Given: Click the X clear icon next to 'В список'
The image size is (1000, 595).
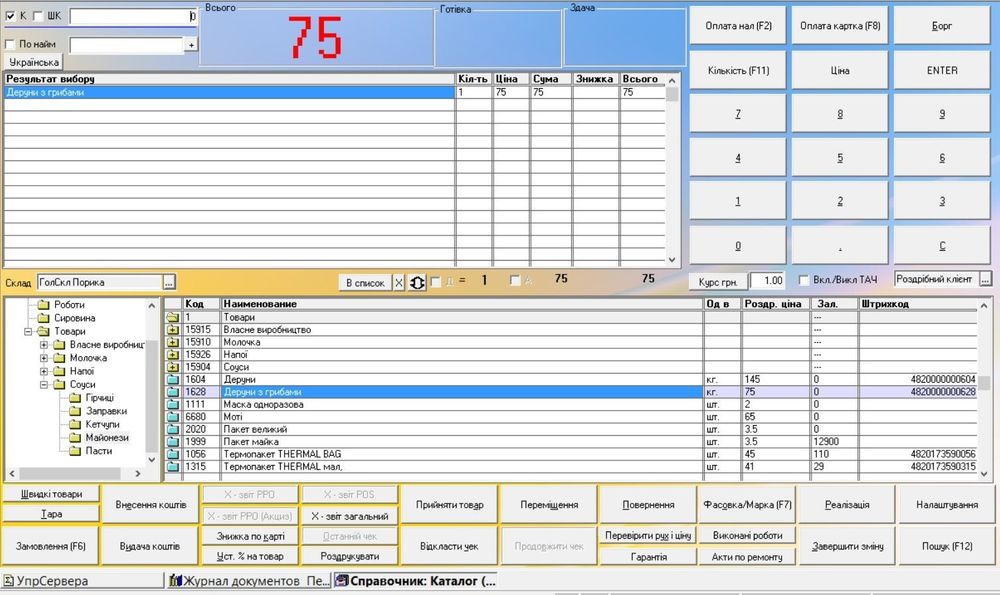Looking at the screenshot, I should click(x=399, y=283).
